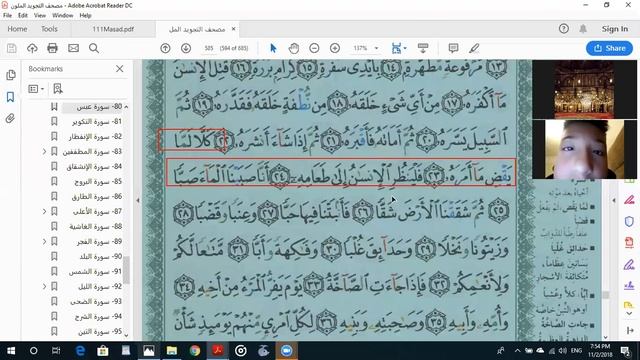Show hidden system tray icons
The image size is (640, 360).
pos(518,351)
